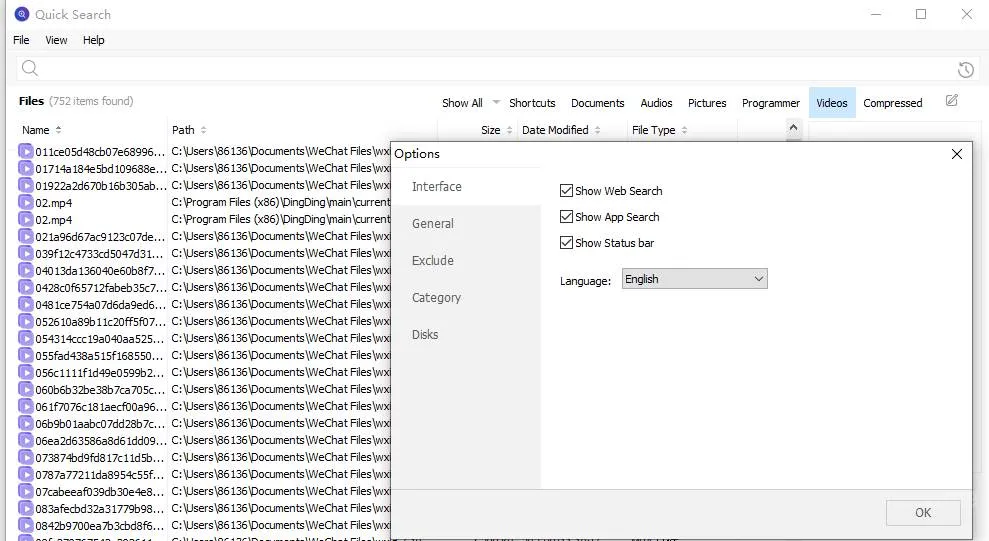
Task: Click the magnifier icon in search bar
Action: [30, 68]
